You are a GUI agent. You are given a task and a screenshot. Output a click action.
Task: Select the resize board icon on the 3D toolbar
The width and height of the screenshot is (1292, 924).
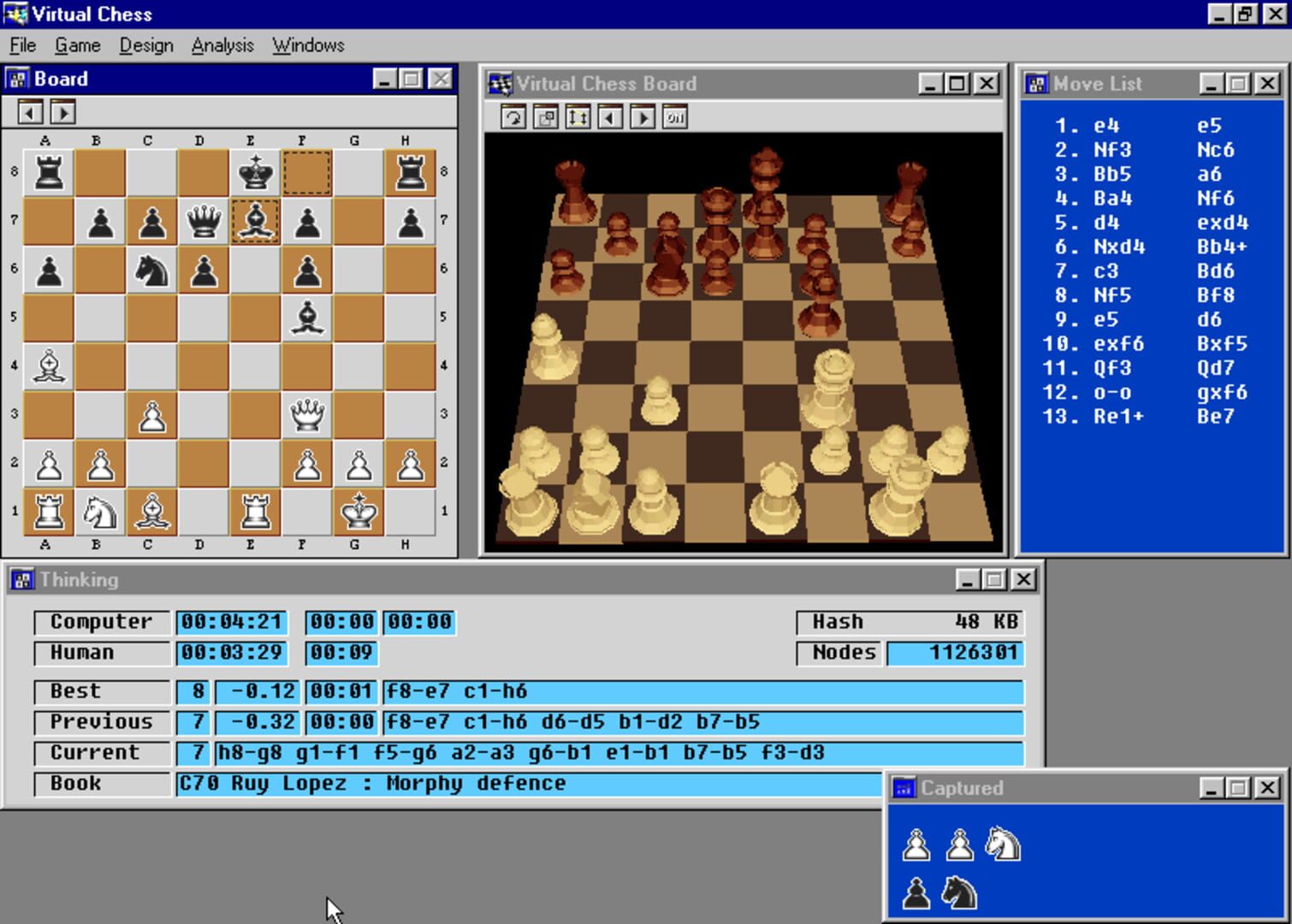[577, 117]
